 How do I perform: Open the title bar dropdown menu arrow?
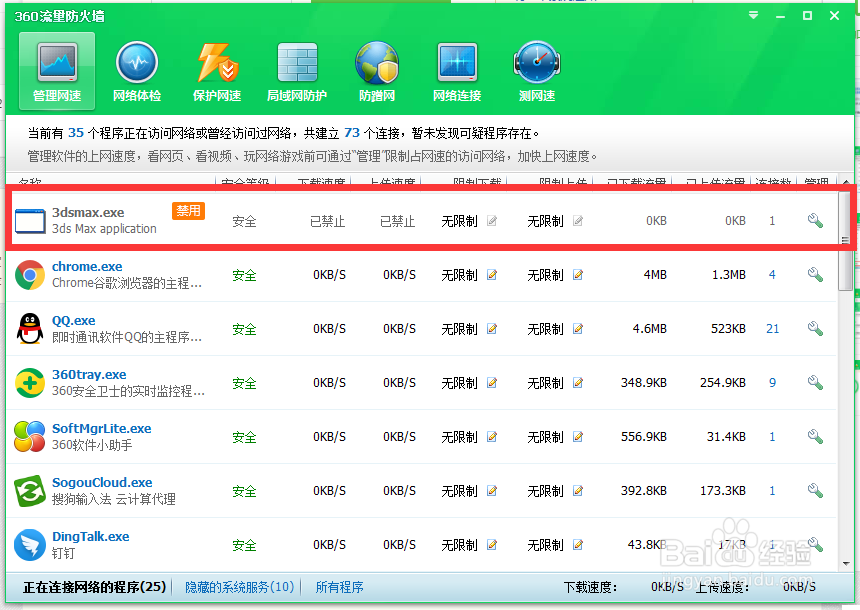point(754,15)
